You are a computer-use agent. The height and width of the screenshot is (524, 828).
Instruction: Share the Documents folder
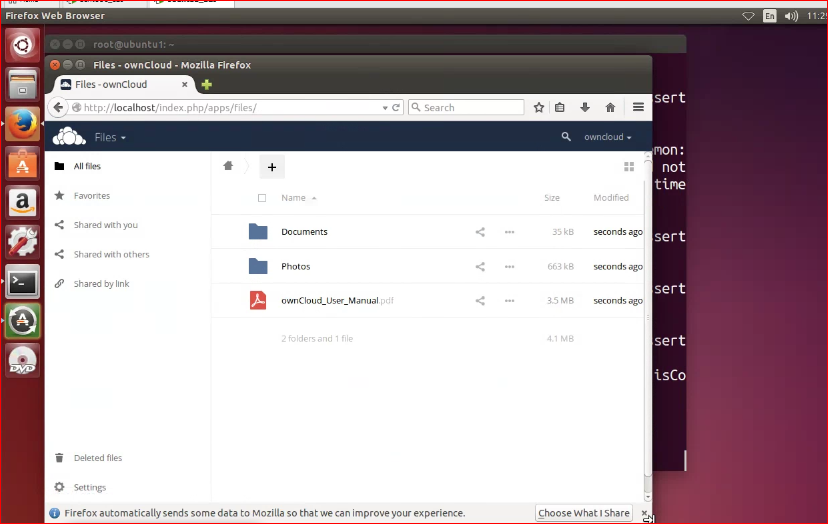pos(480,232)
